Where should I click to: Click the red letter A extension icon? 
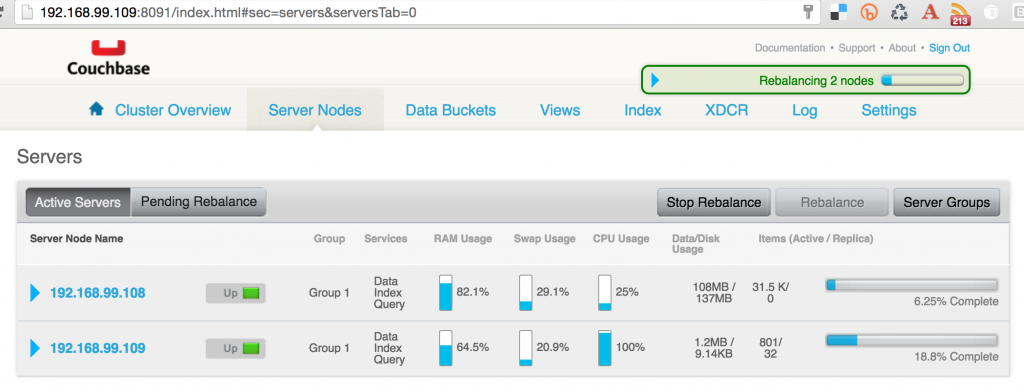click(x=930, y=12)
